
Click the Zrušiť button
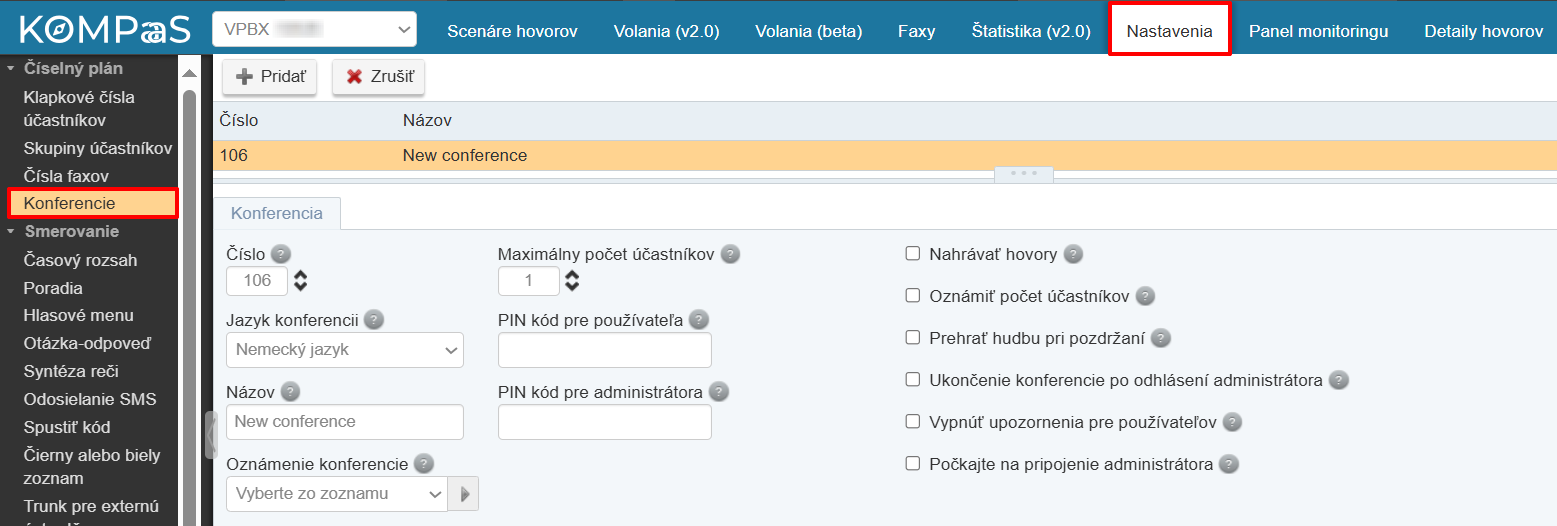click(x=379, y=77)
